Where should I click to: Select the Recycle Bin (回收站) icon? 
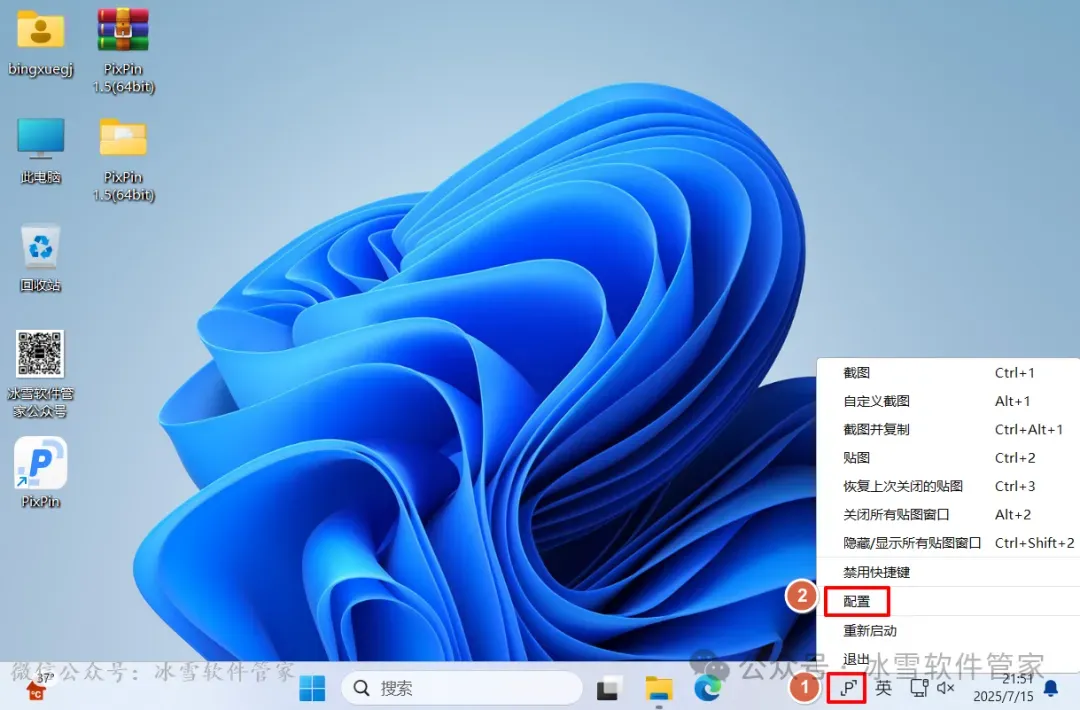[41, 246]
